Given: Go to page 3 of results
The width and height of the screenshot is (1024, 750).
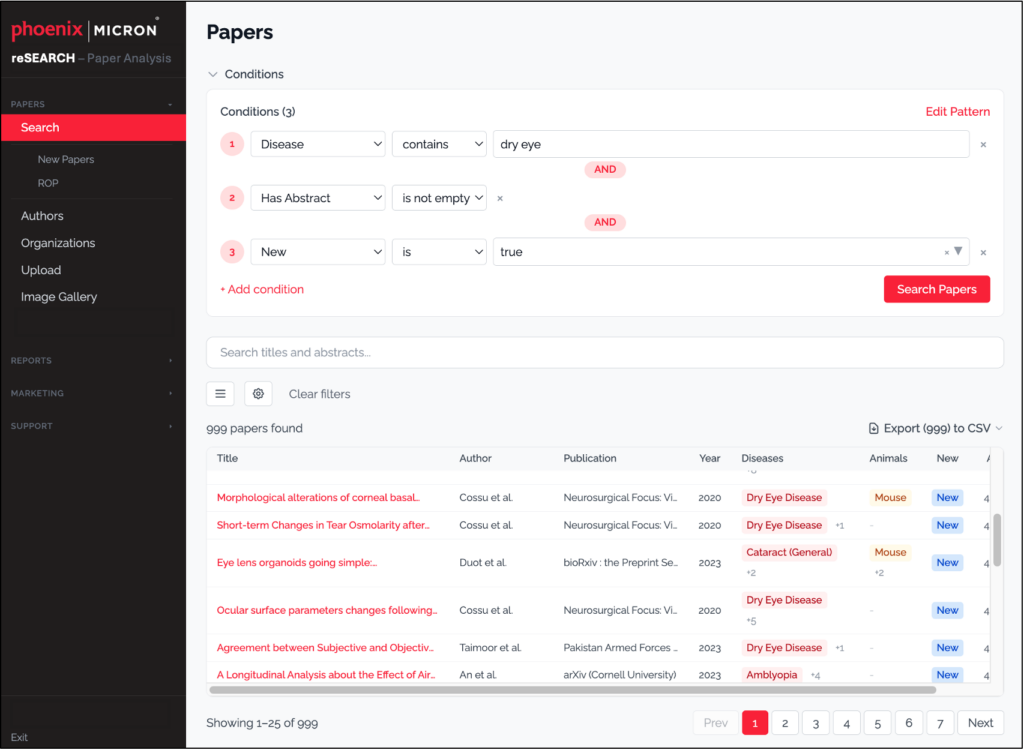Looking at the screenshot, I should [816, 723].
